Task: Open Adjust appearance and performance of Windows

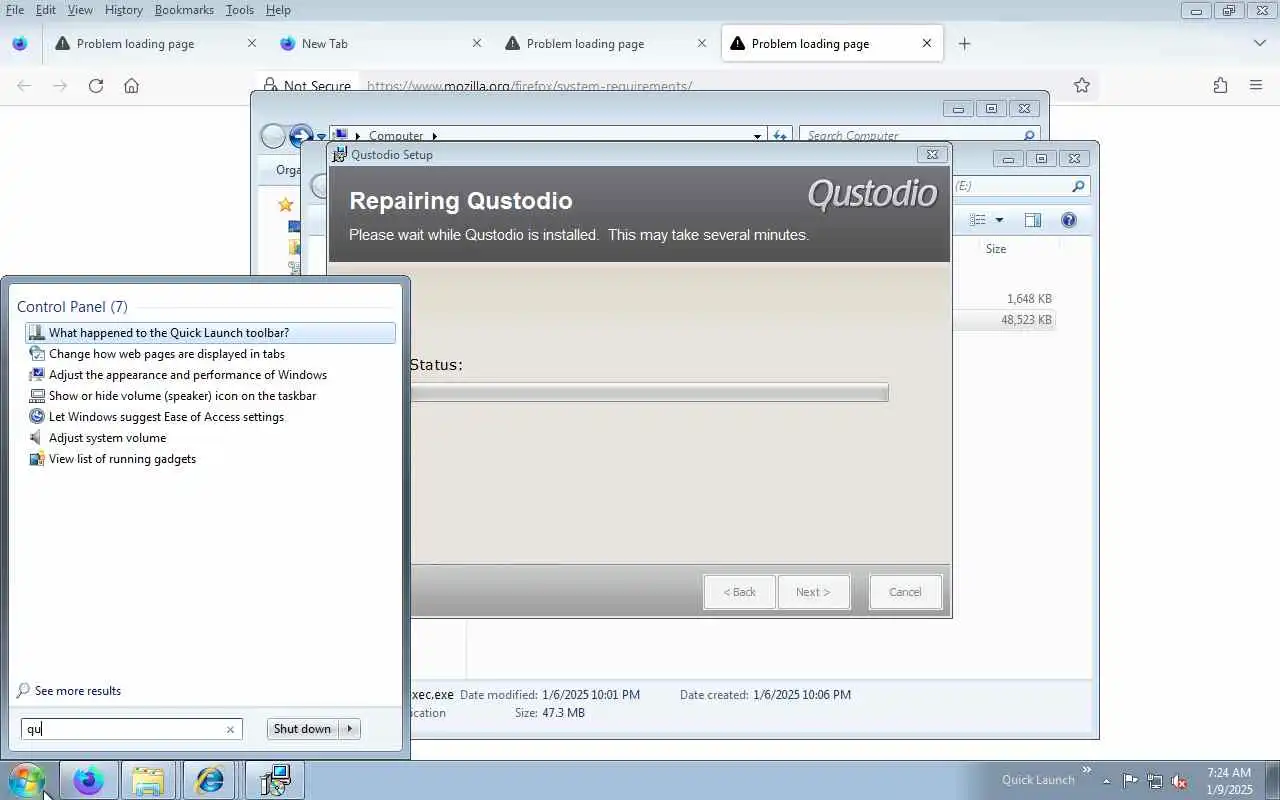Action: pos(210,375)
